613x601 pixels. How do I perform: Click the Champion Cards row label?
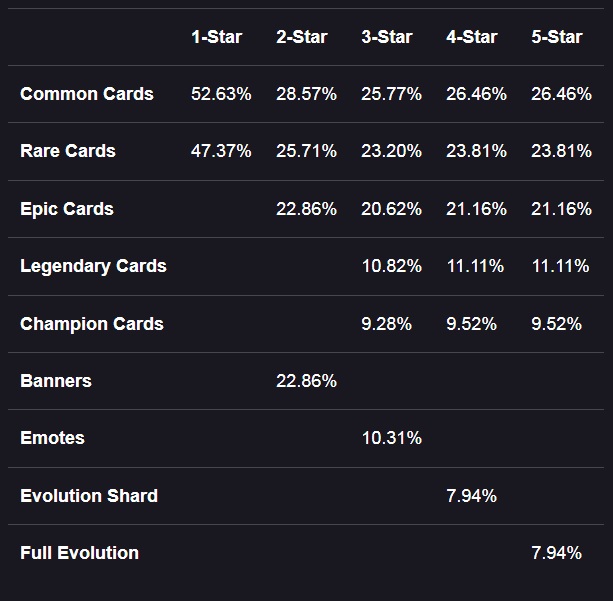92,324
